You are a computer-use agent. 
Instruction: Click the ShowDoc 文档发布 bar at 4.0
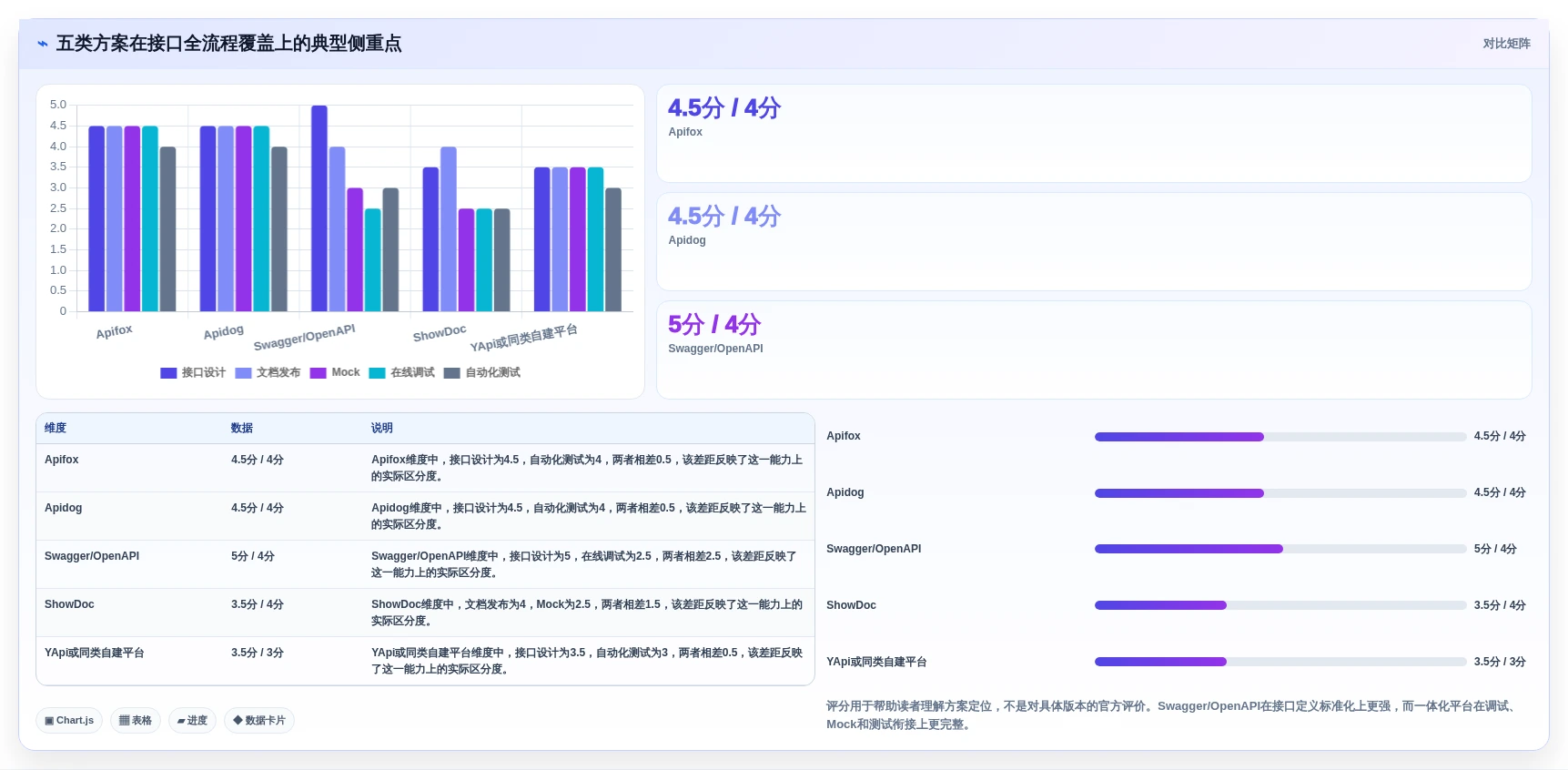[449, 229]
